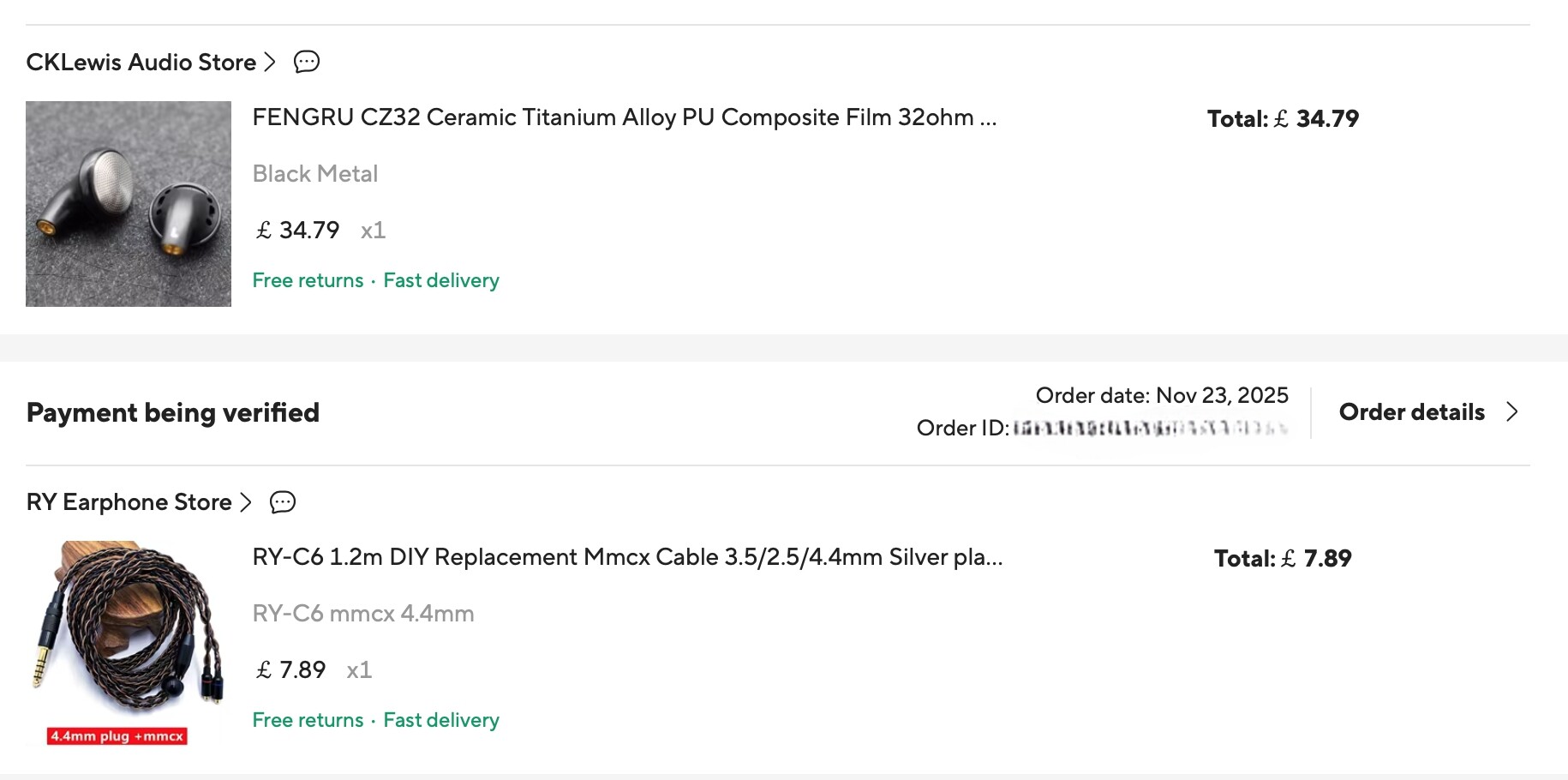Expand CKLewis Audio Store chevron arrow
Image resolution: width=1568 pixels, height=780 pixels.
pos(270,62)
